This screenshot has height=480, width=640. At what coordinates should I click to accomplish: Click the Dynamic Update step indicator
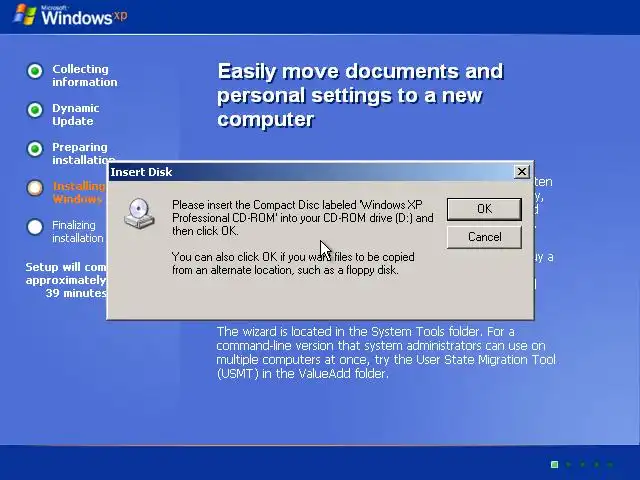tap(35, 110)
